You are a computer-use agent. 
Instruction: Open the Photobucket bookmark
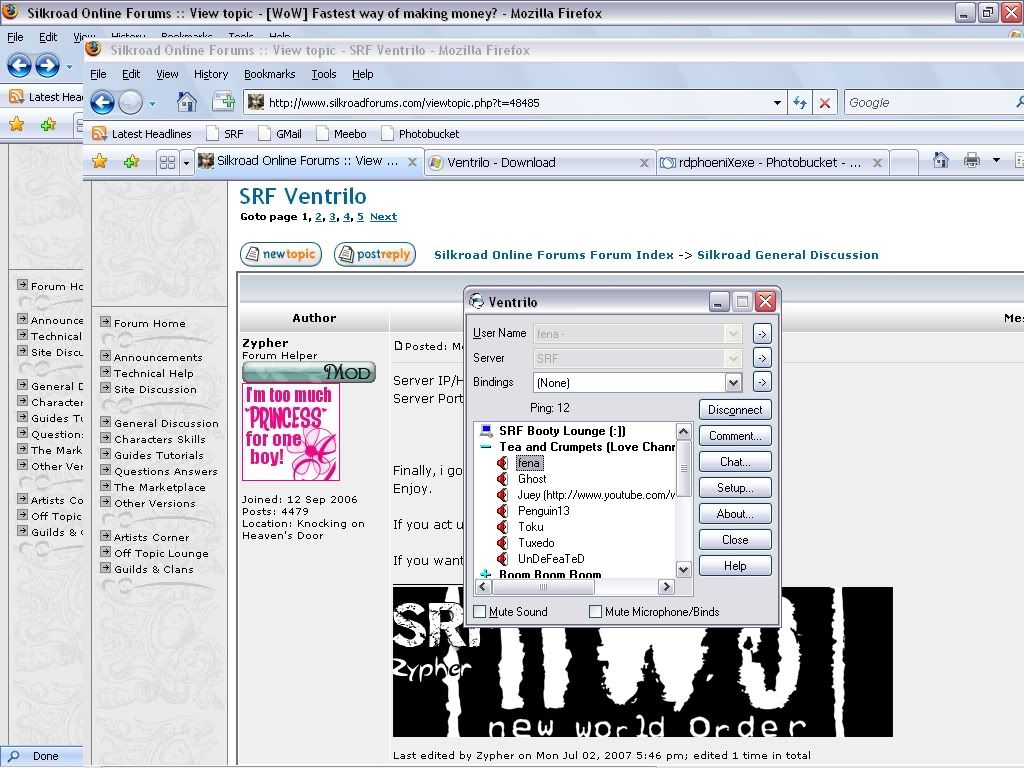[421, 134]
